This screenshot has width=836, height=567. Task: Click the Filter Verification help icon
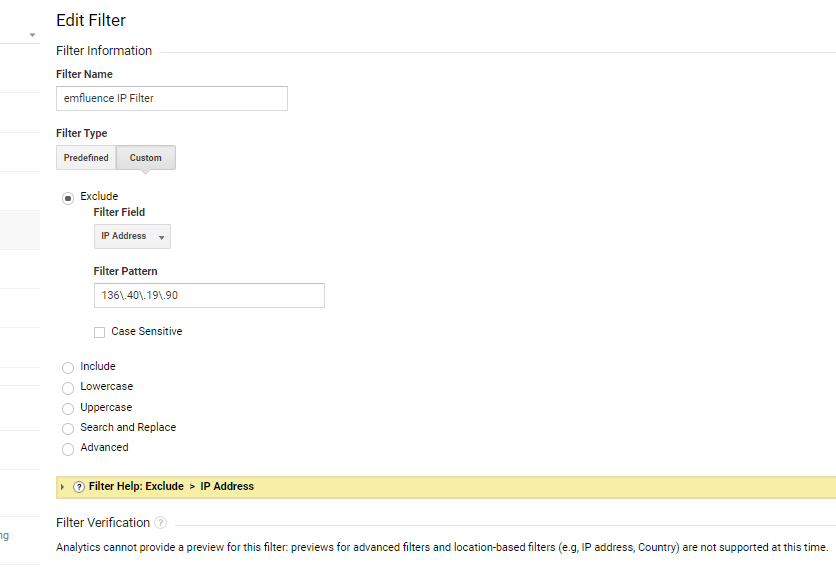[x=160, y=523]
